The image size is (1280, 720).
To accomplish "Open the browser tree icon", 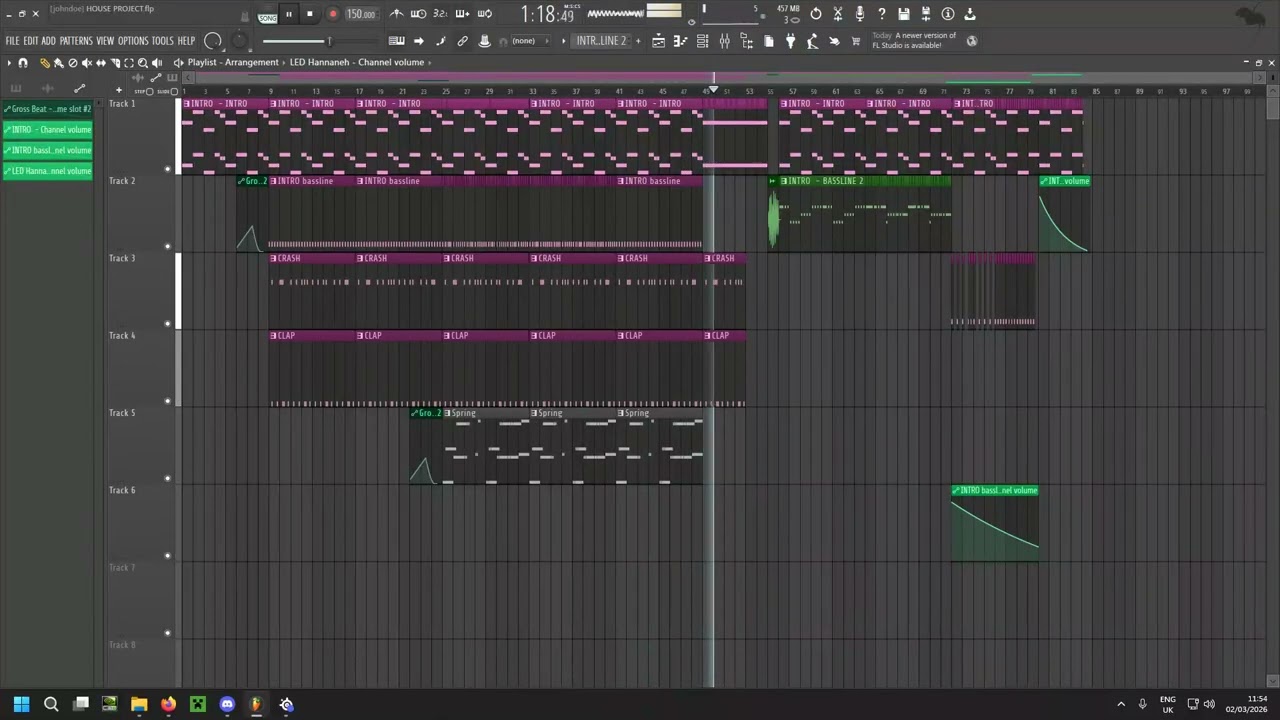I will point(746,41).
